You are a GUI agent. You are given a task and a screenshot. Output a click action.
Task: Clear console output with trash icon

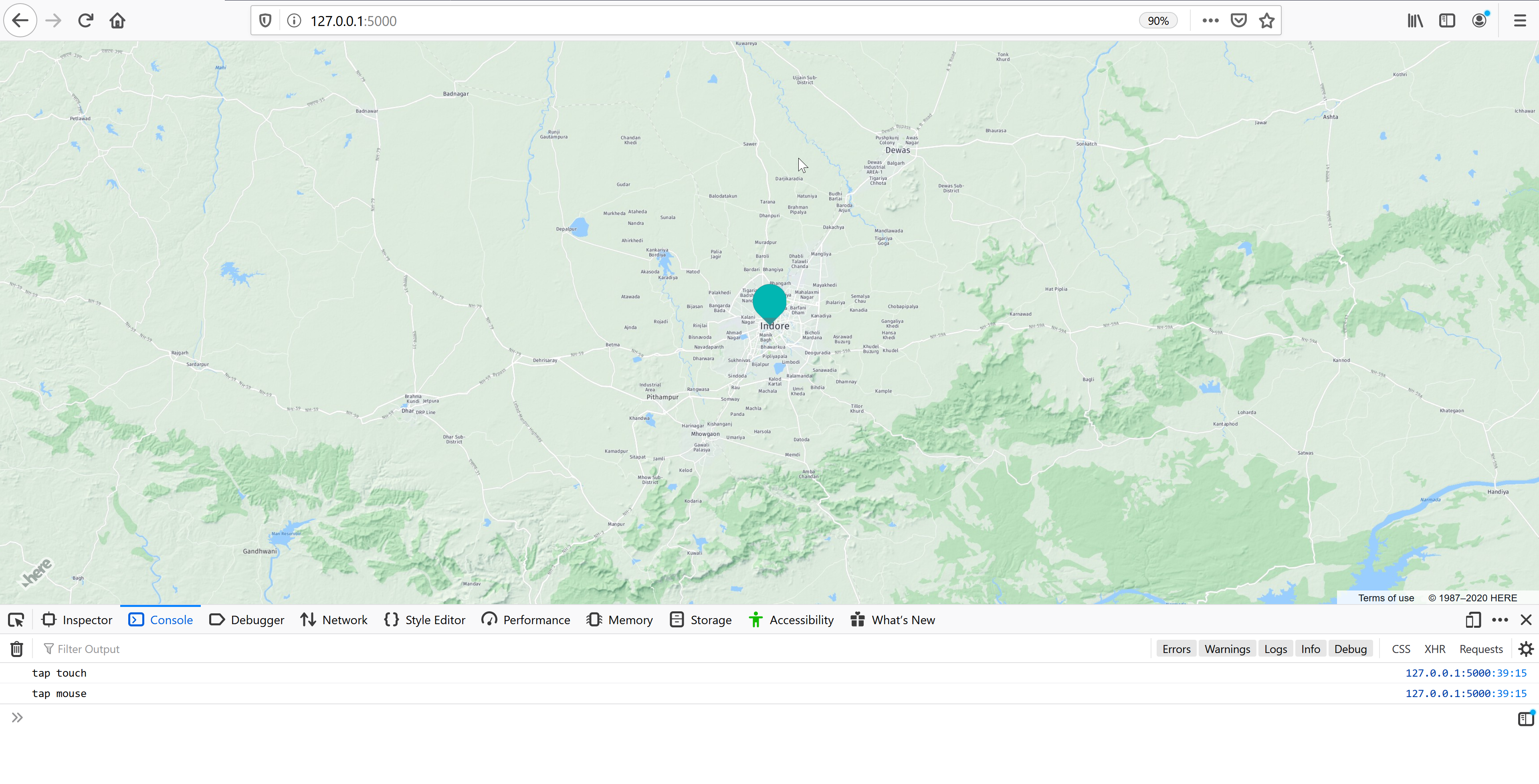(x=17, y=649)
